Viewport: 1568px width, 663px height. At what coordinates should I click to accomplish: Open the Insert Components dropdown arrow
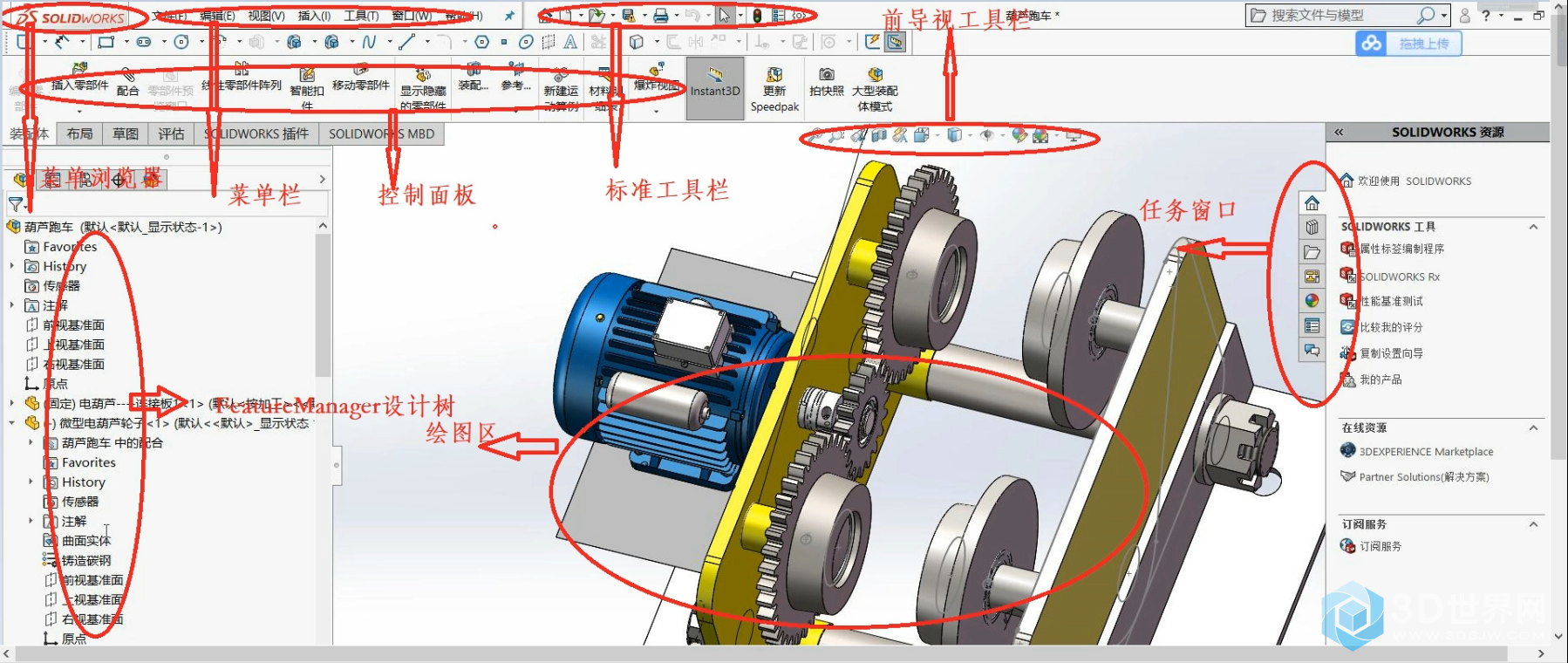[x=79, y=112]
